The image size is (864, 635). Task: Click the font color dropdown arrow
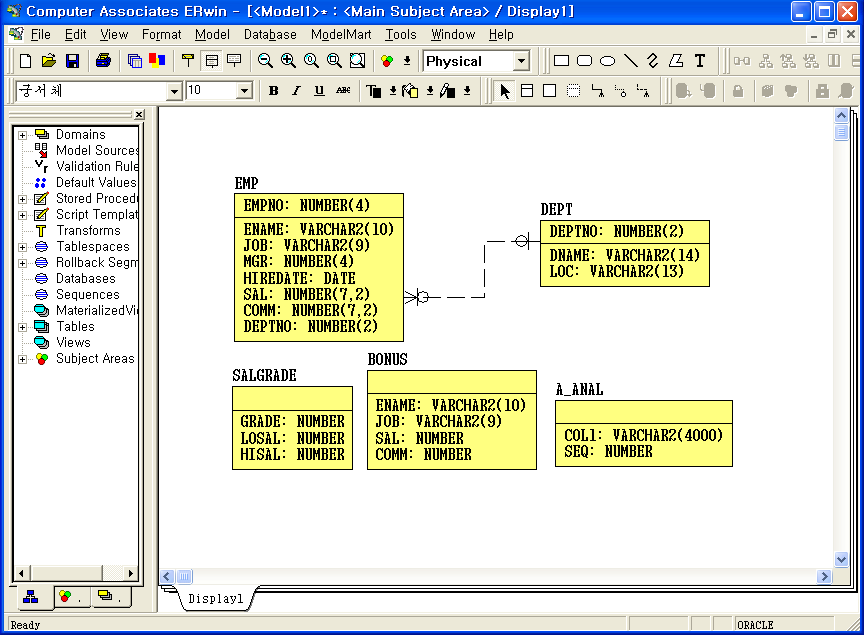[x=392, y=91]
